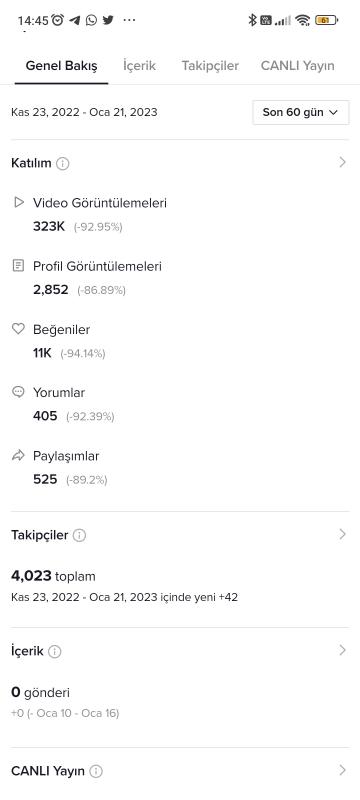Tap the speech bubble icon beside Yorumlar
360x800 pixels.
18,392
